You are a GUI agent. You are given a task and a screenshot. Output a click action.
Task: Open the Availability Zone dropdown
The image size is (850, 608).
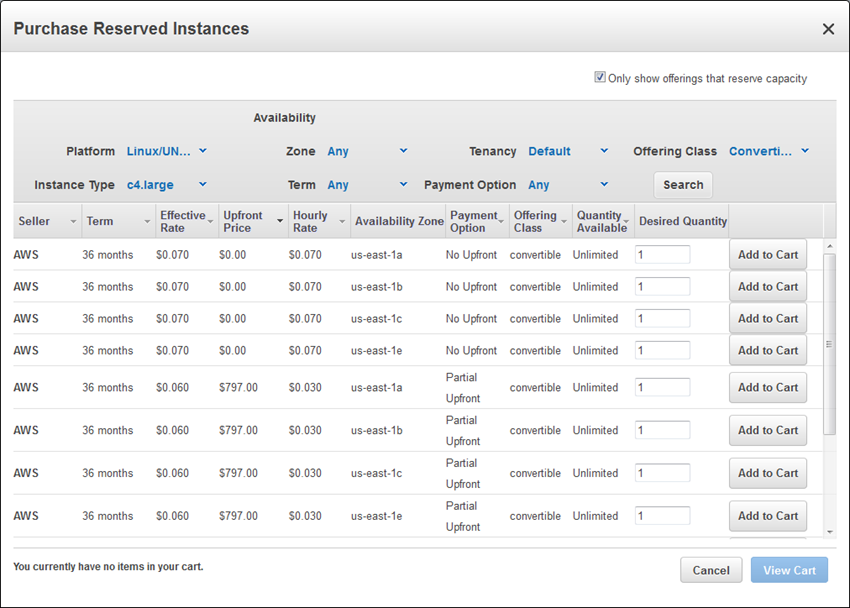click(x=367, y=152)
